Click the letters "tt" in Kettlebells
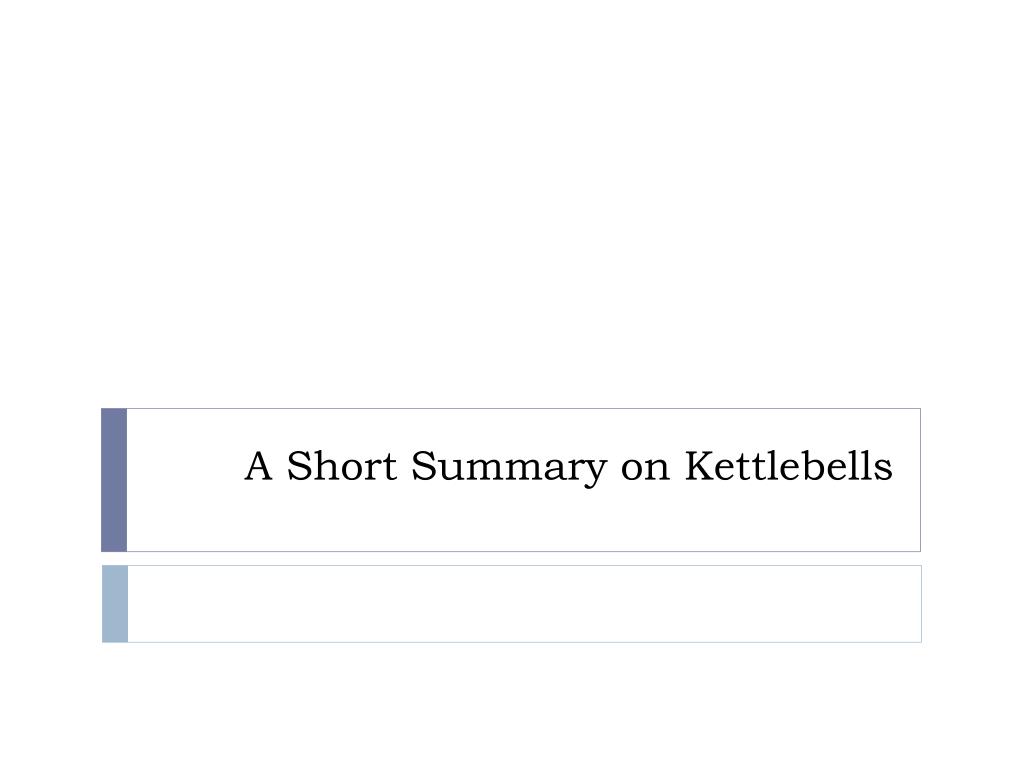This screenshot has height=768, width=1024. [758, 468]
